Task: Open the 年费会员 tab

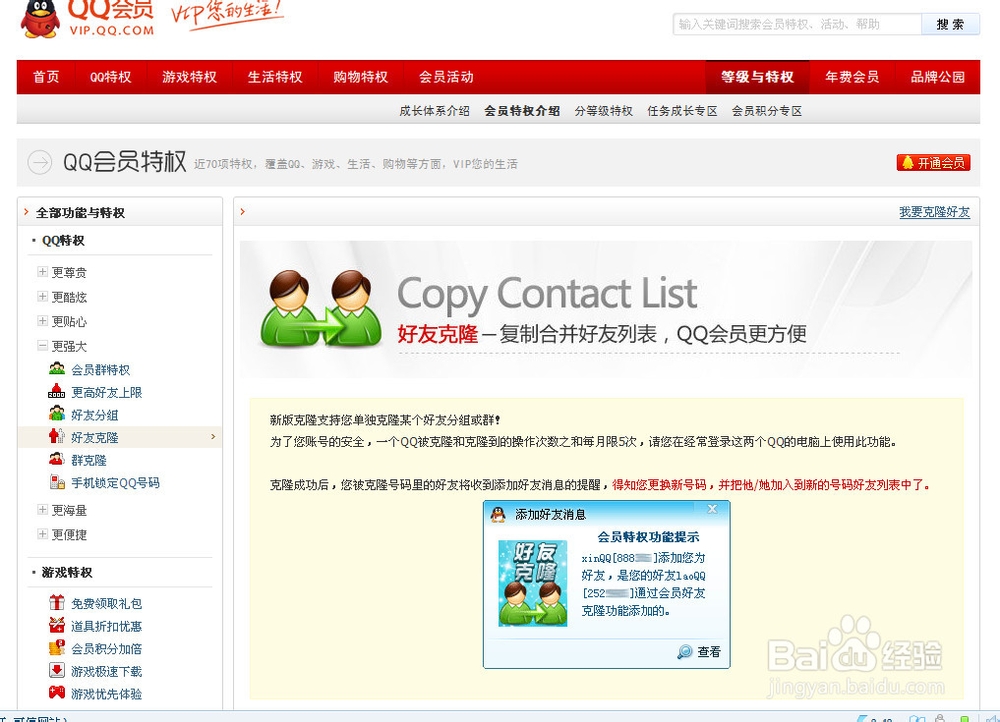Action: (x=852, y=77)
